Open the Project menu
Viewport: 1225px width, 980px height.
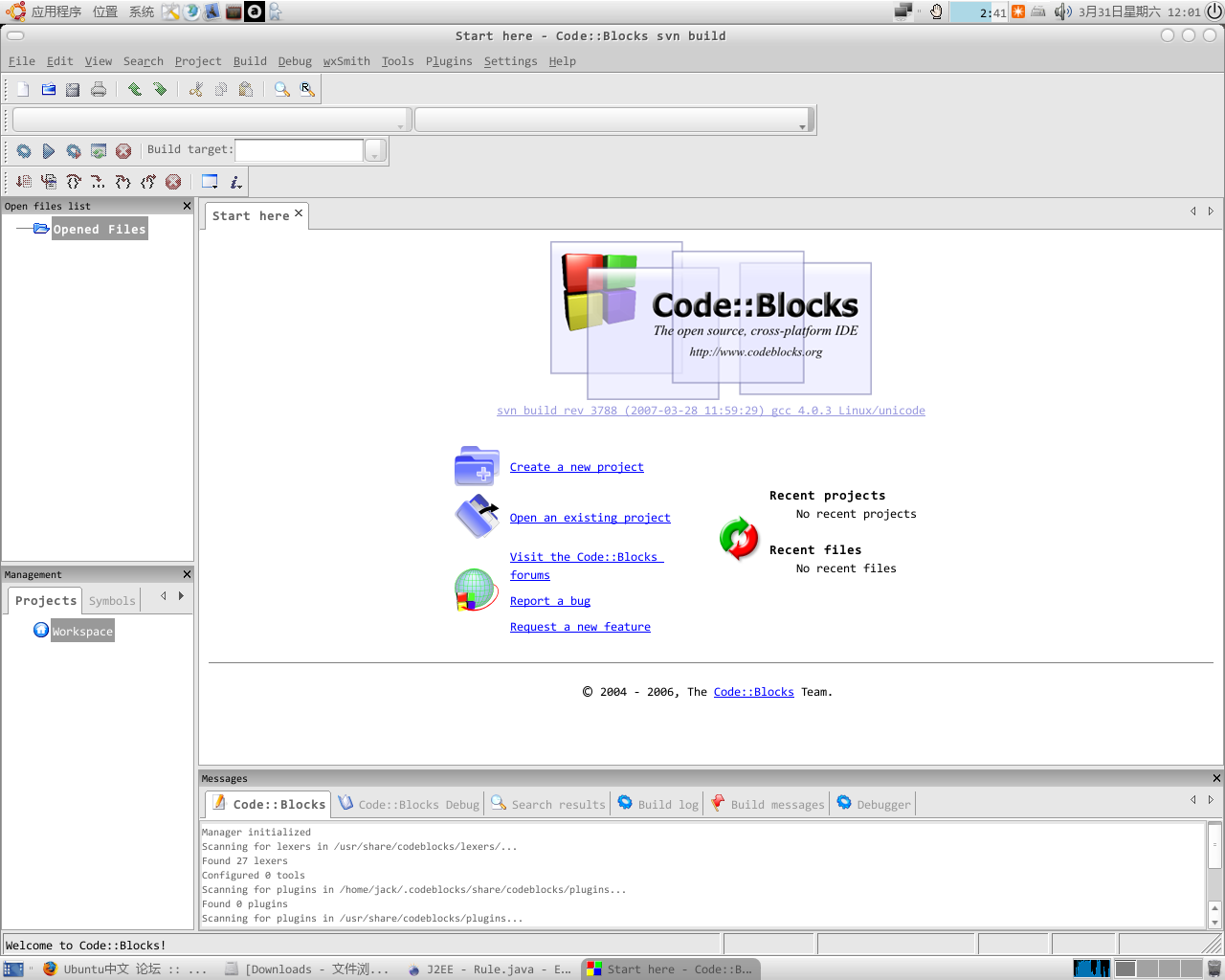(x=198, y=61)
